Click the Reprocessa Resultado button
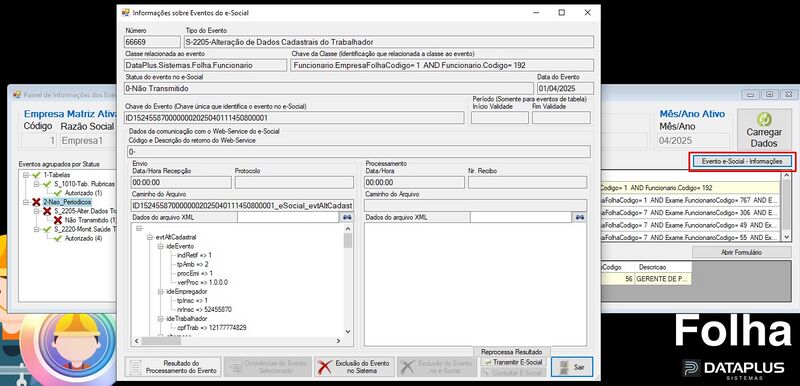 512,352
